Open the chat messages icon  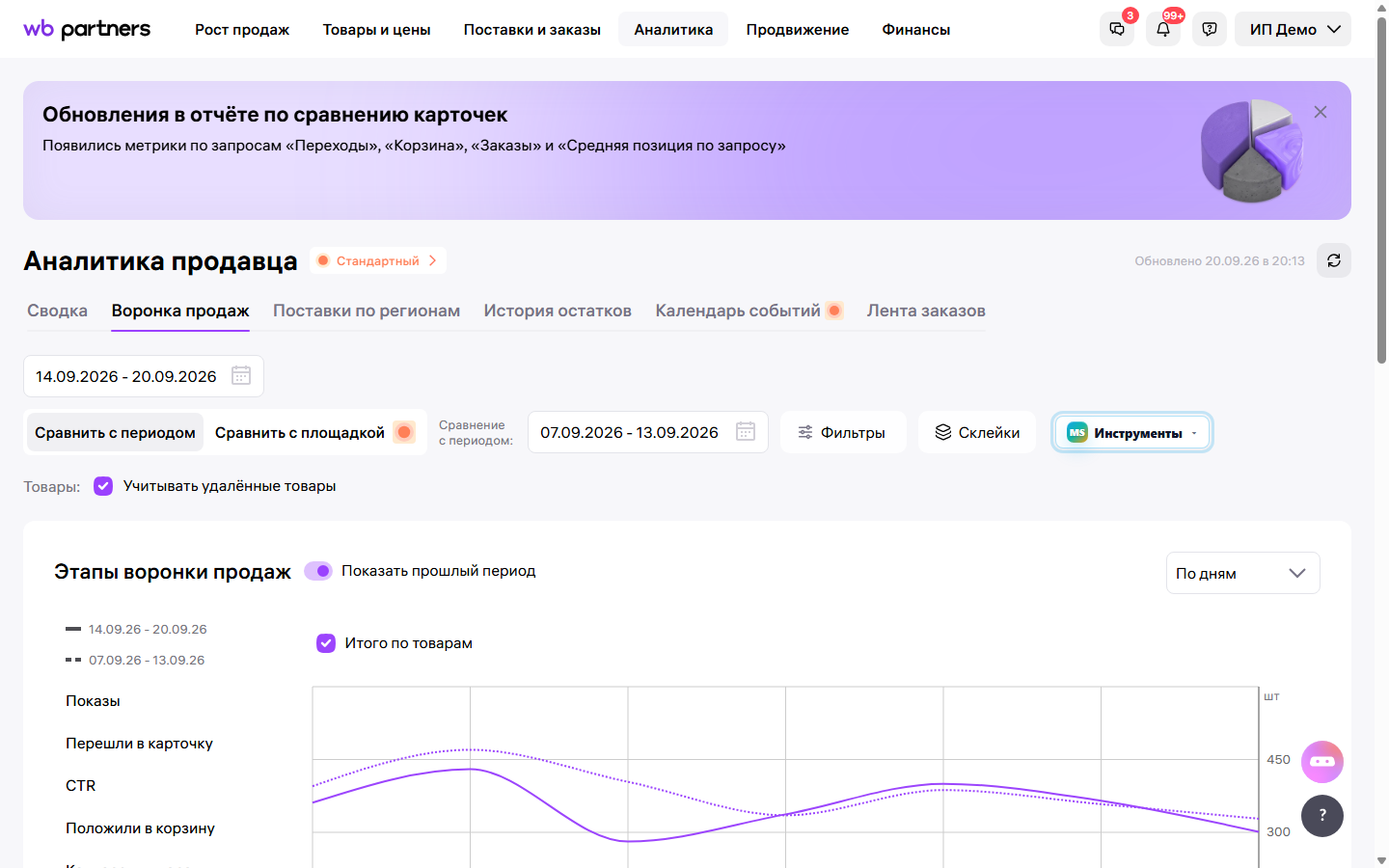1117,29
